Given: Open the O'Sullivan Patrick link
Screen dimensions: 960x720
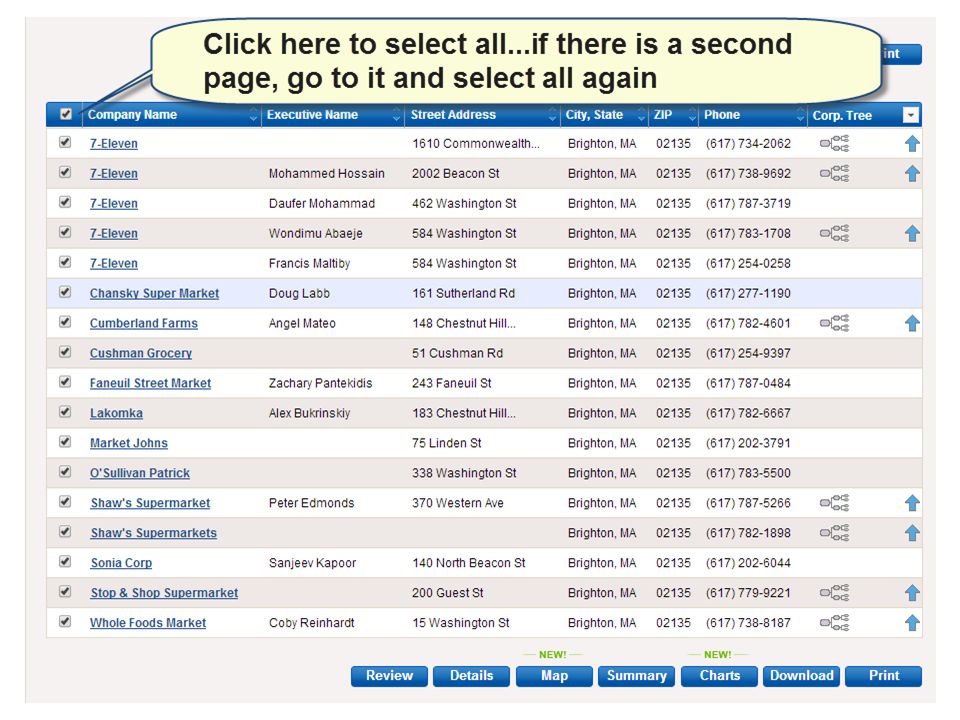Looking at the screenshot, I should (x=140, y=473).
